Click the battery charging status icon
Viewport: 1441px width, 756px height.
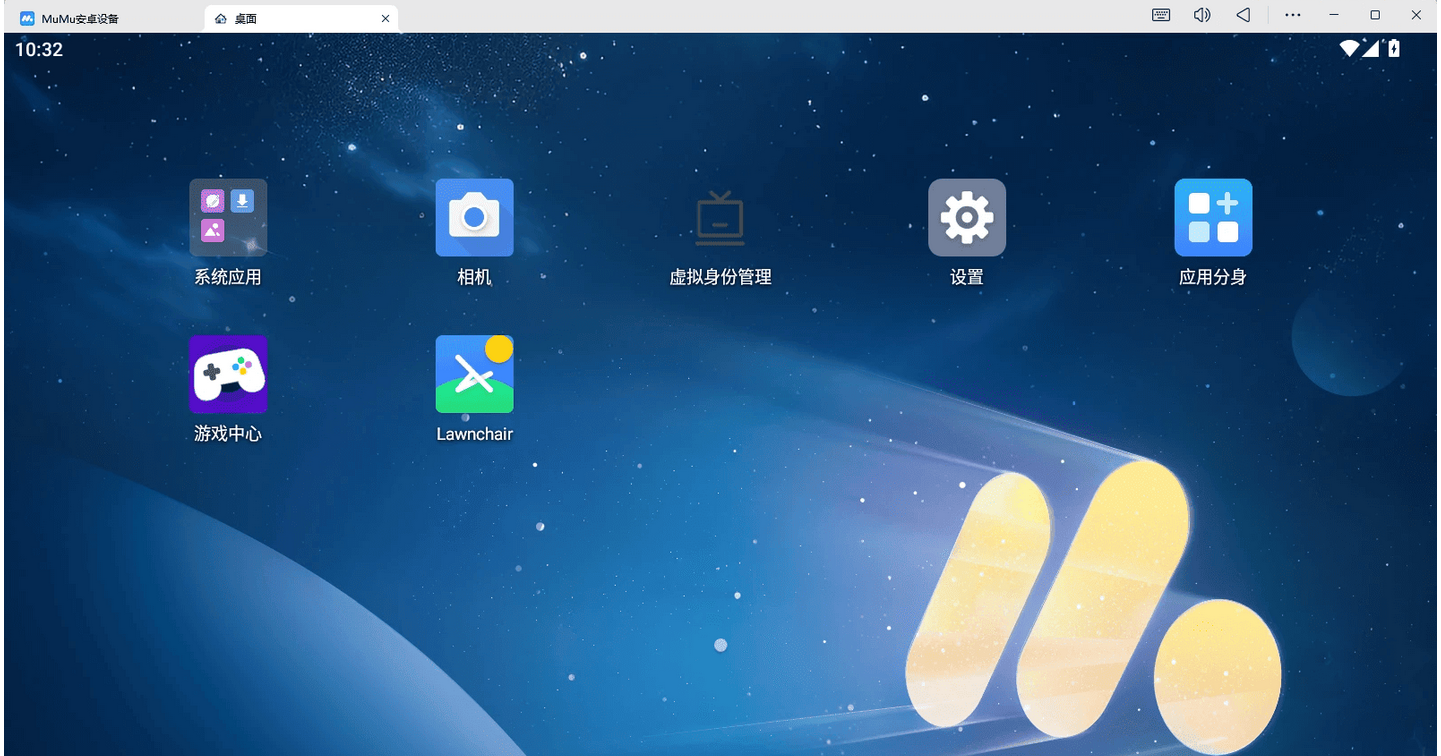point(1394,48)
